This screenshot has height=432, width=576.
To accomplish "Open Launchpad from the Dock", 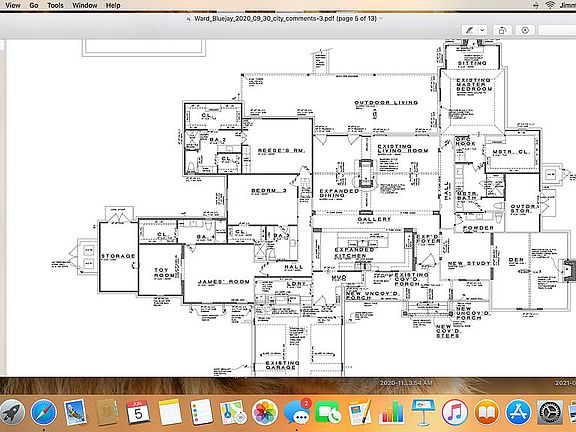I will (11, 412).
